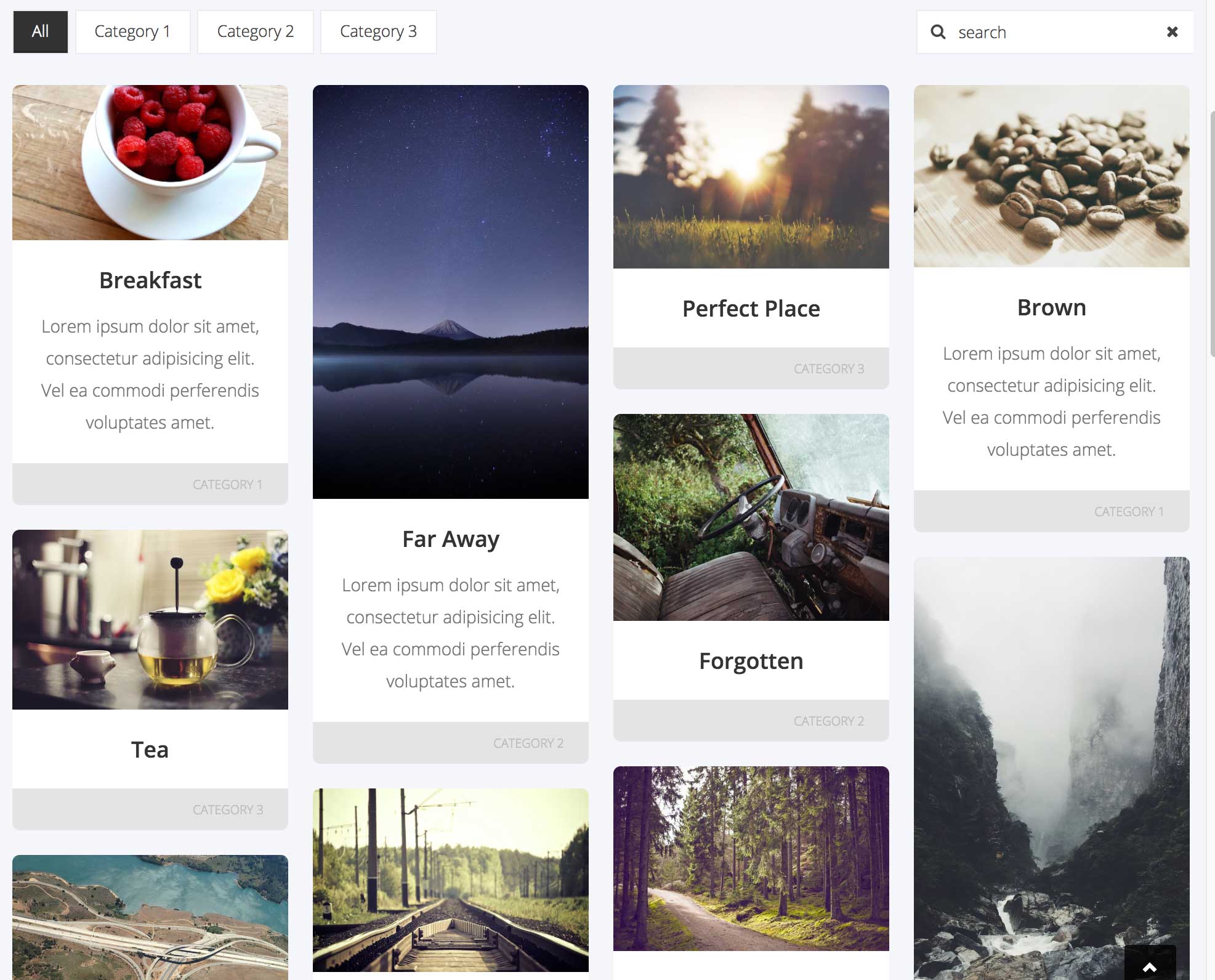Click the Forgotten card title
1215x980 pixels.
751,661
